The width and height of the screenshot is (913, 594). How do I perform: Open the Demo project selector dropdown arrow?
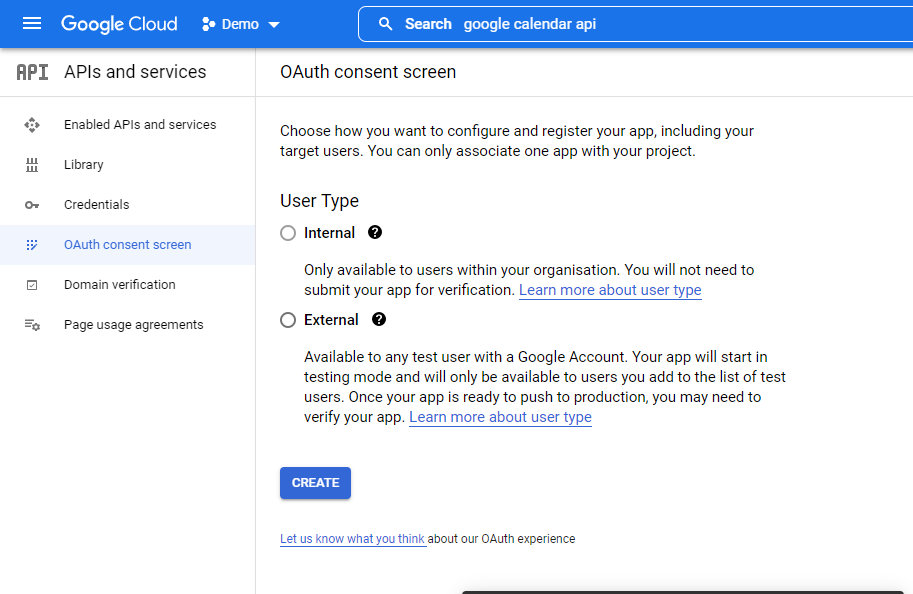274,24
